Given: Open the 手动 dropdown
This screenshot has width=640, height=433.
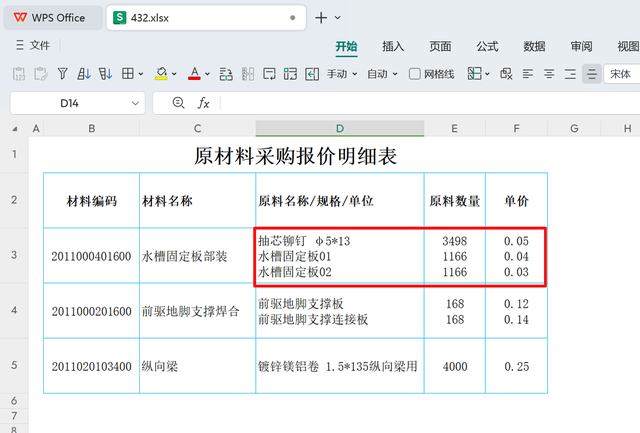Looking at the screenshot, I should 342,74.
